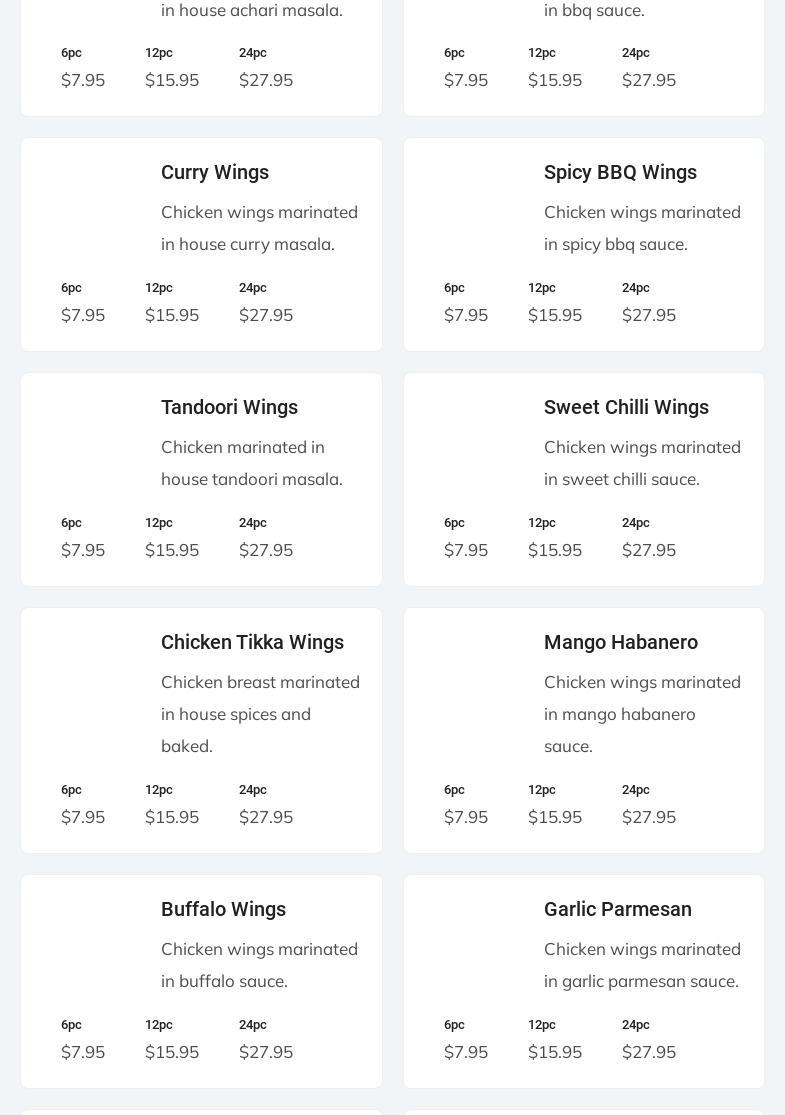785x1115 pixels.
Task: Select 6pc price for Mango Habanero
Action: click(466, 805)
